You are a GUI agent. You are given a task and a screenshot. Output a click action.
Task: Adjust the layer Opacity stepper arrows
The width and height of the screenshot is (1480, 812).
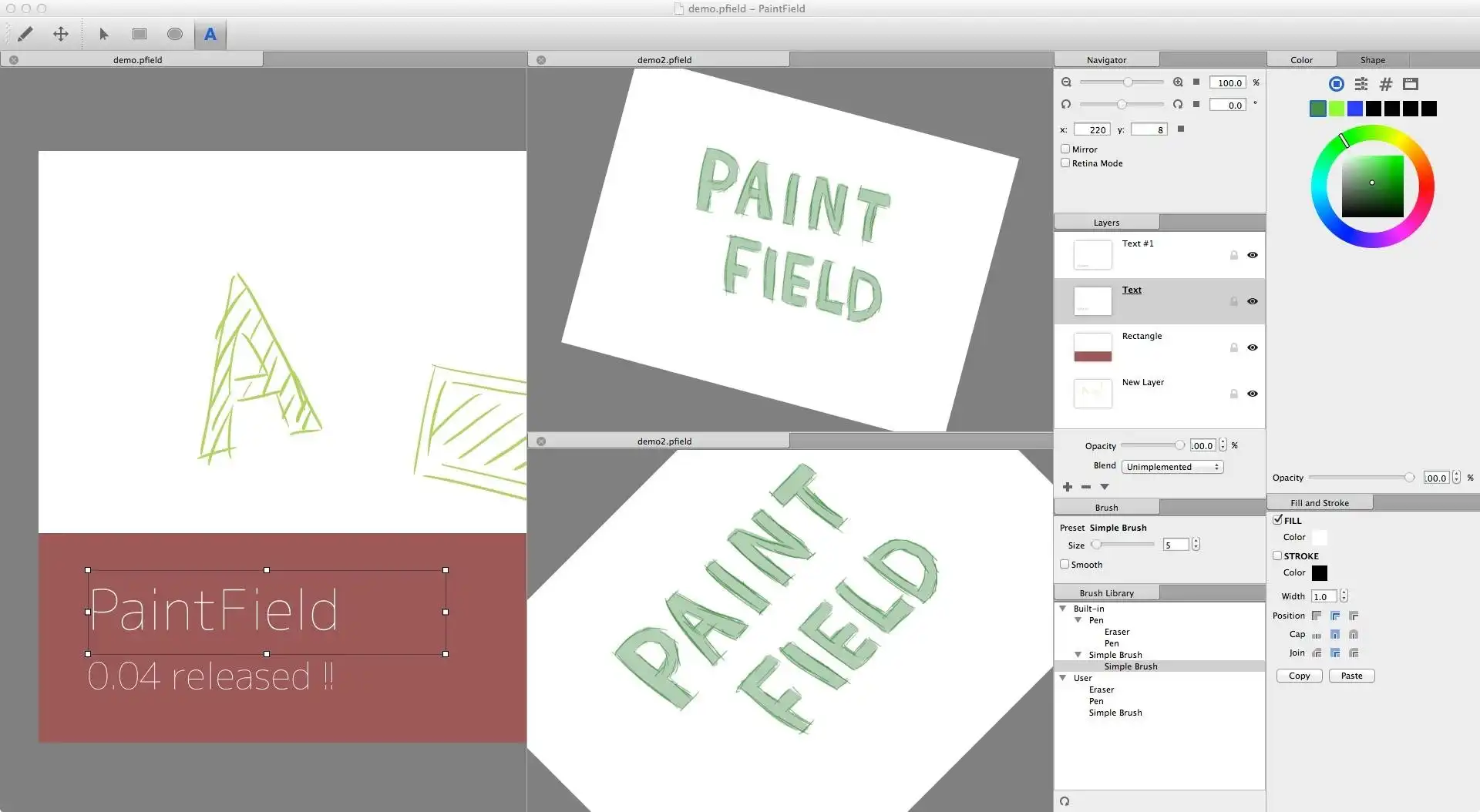click(x=1223, y=445)
